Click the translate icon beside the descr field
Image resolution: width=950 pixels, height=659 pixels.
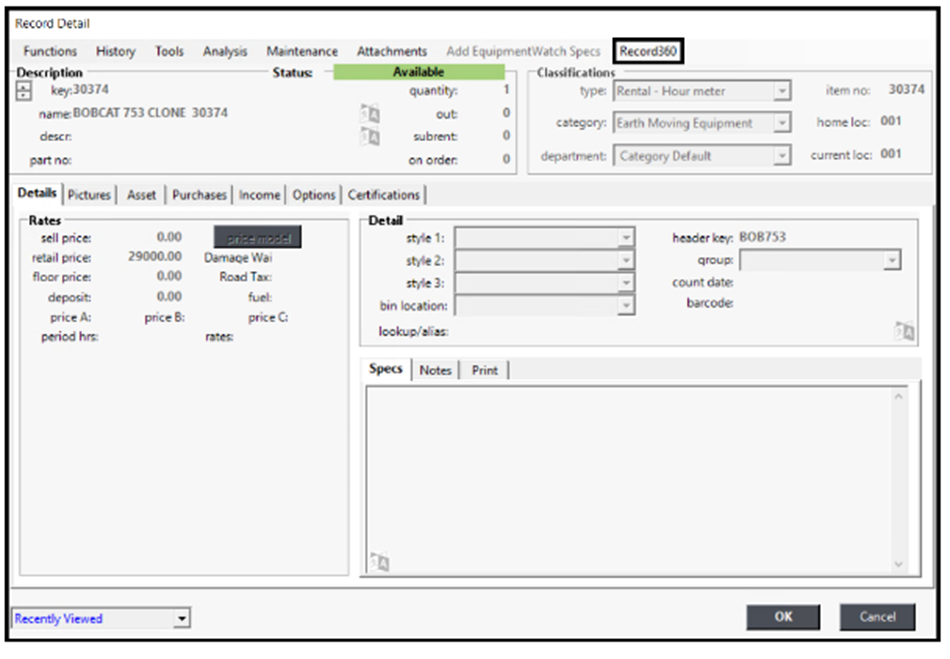coord(369,136)
